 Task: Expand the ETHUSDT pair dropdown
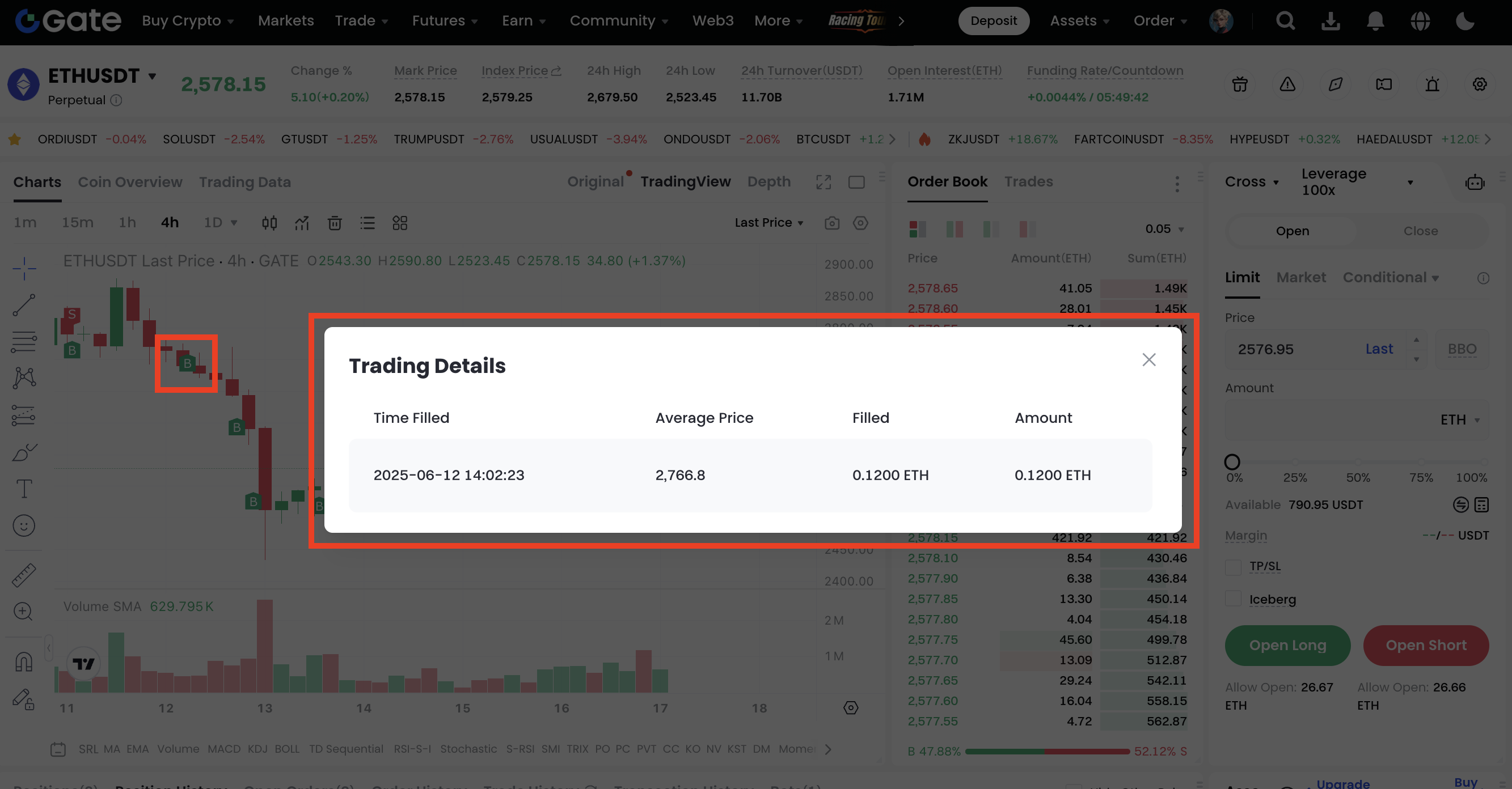point(152,77)
